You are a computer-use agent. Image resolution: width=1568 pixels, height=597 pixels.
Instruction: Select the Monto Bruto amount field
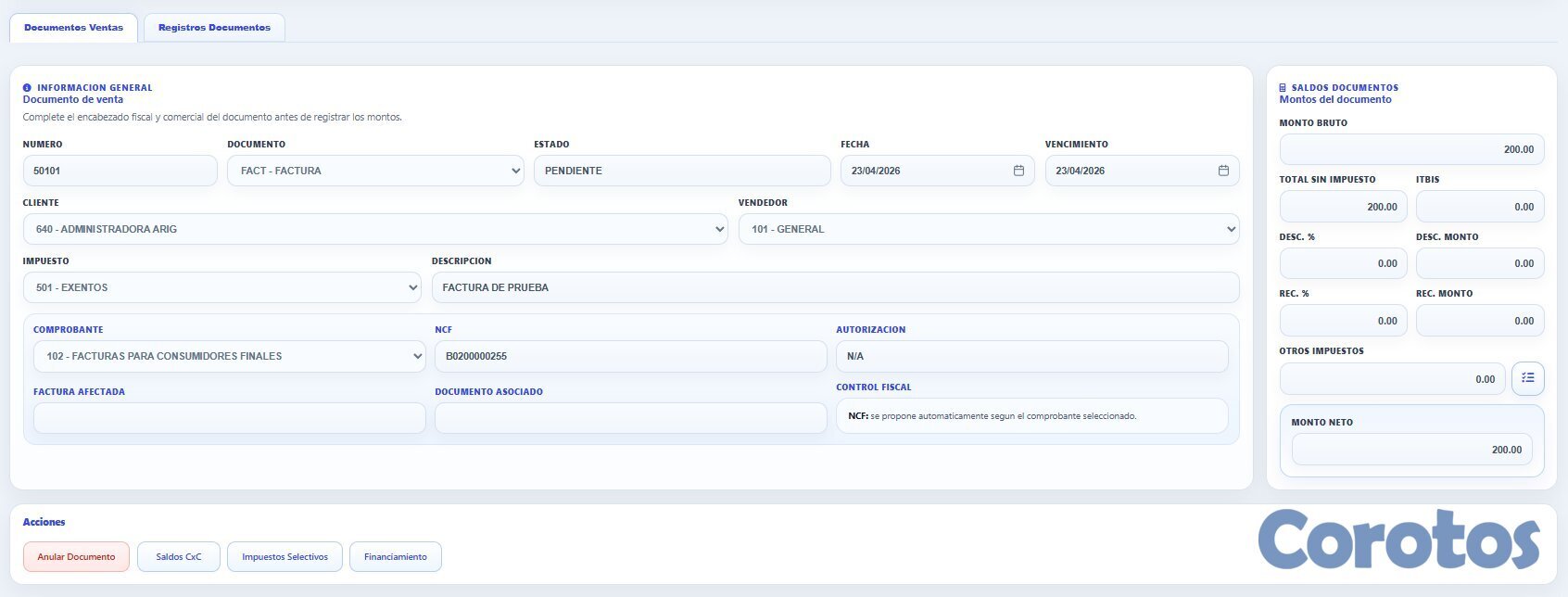coord(1410,149)
